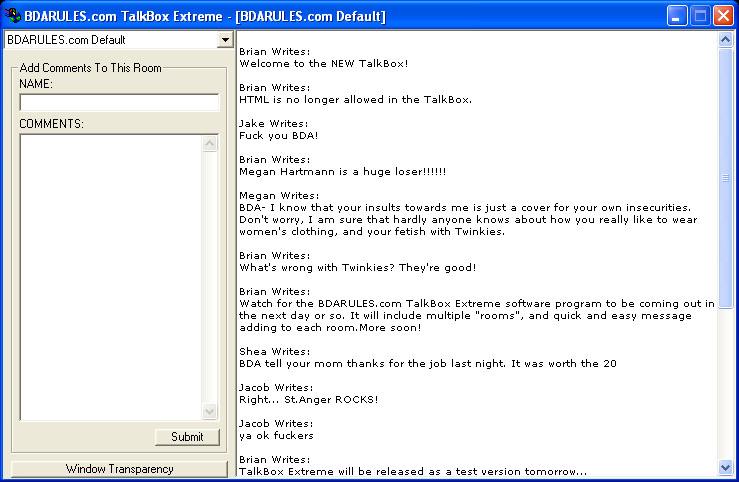Click the "Add Comments To This Room" label
The height and width of the screenshot is (482, 739).
pos(90,68)
